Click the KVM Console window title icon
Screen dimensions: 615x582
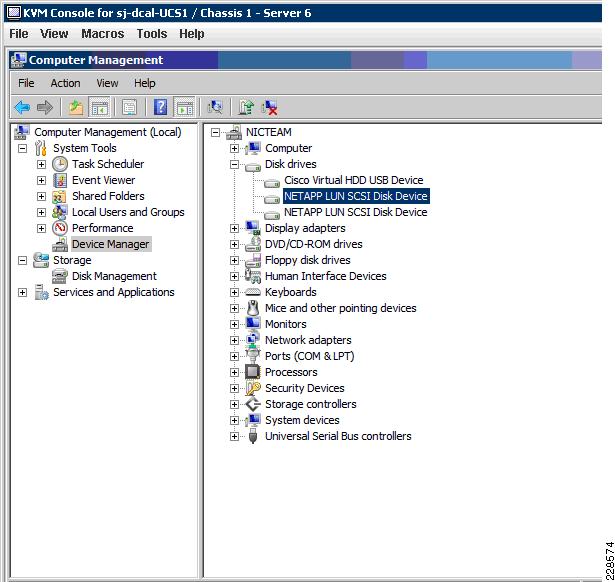pos(13,13)
